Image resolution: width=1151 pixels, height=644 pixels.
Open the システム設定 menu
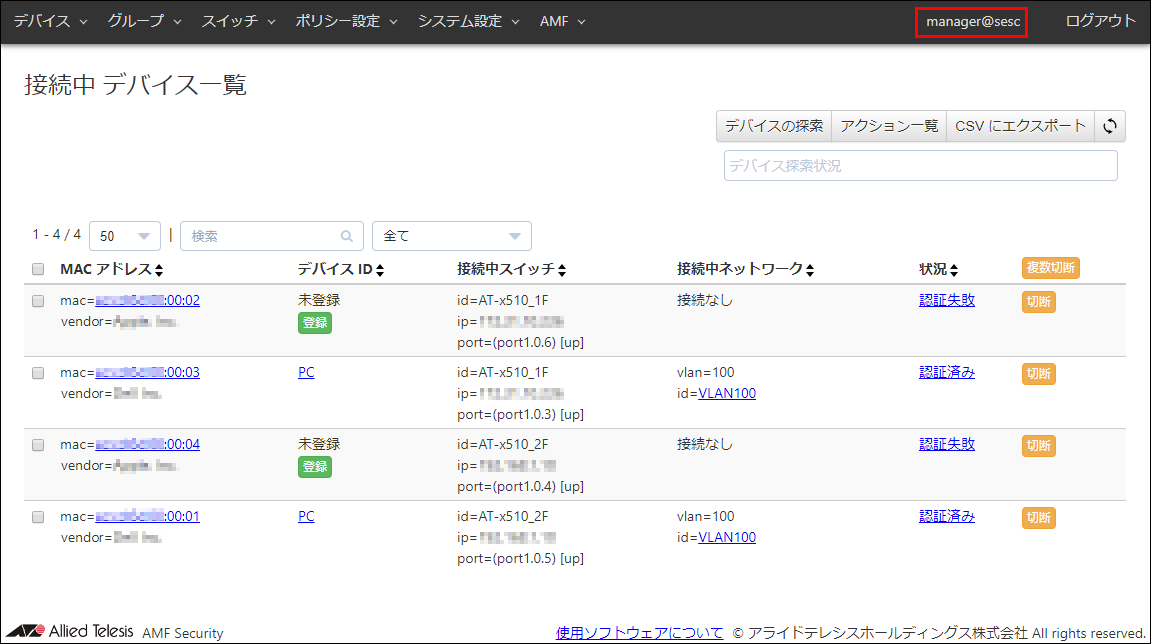click(468, 21)
